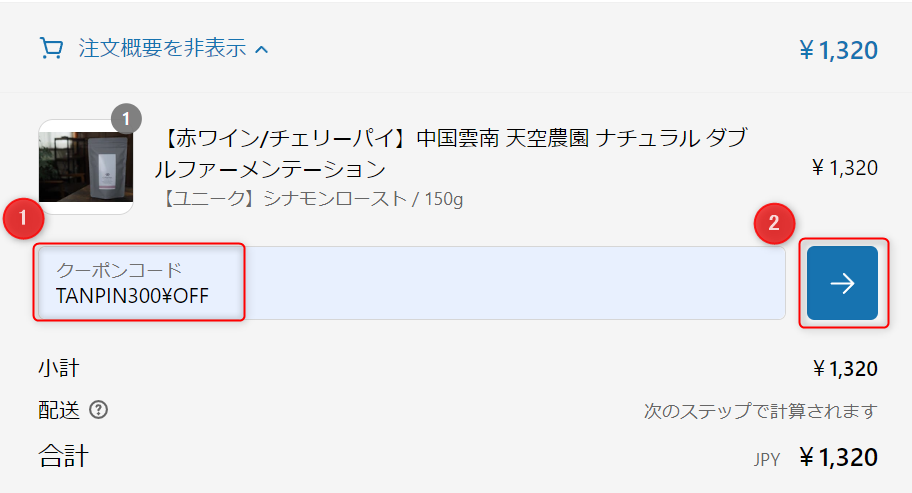Click the shopping cart icon

click(x=51, y=48)
